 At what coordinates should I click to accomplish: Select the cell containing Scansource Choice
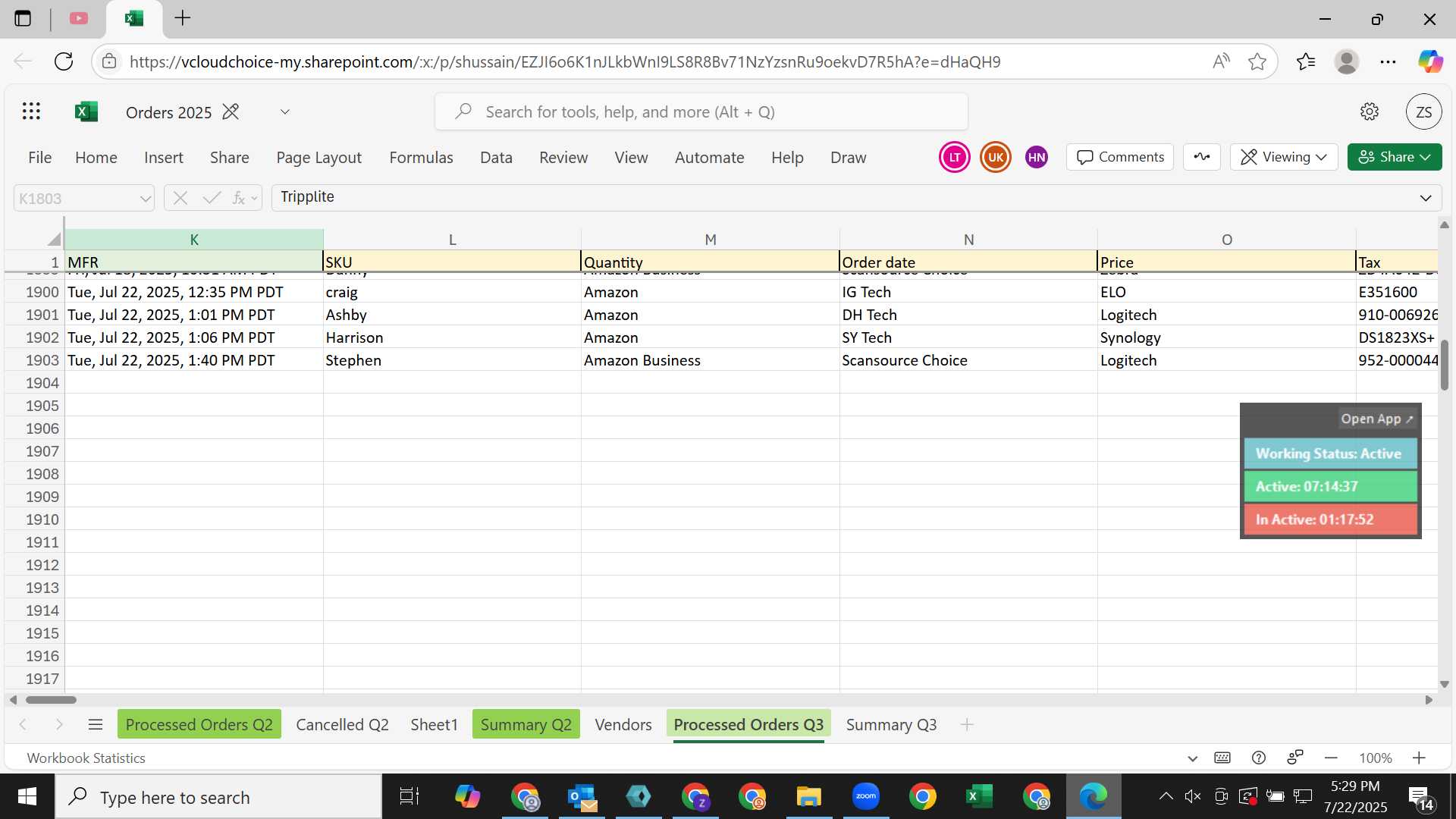(968, 360)
